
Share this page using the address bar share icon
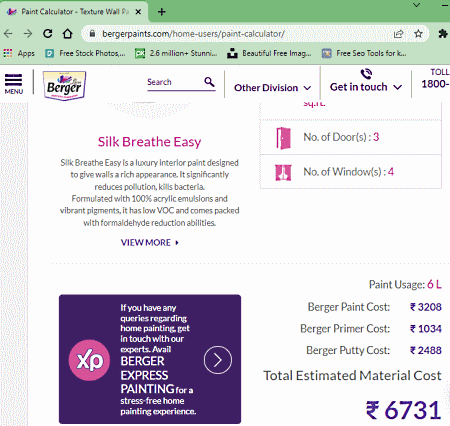[398, 34]
